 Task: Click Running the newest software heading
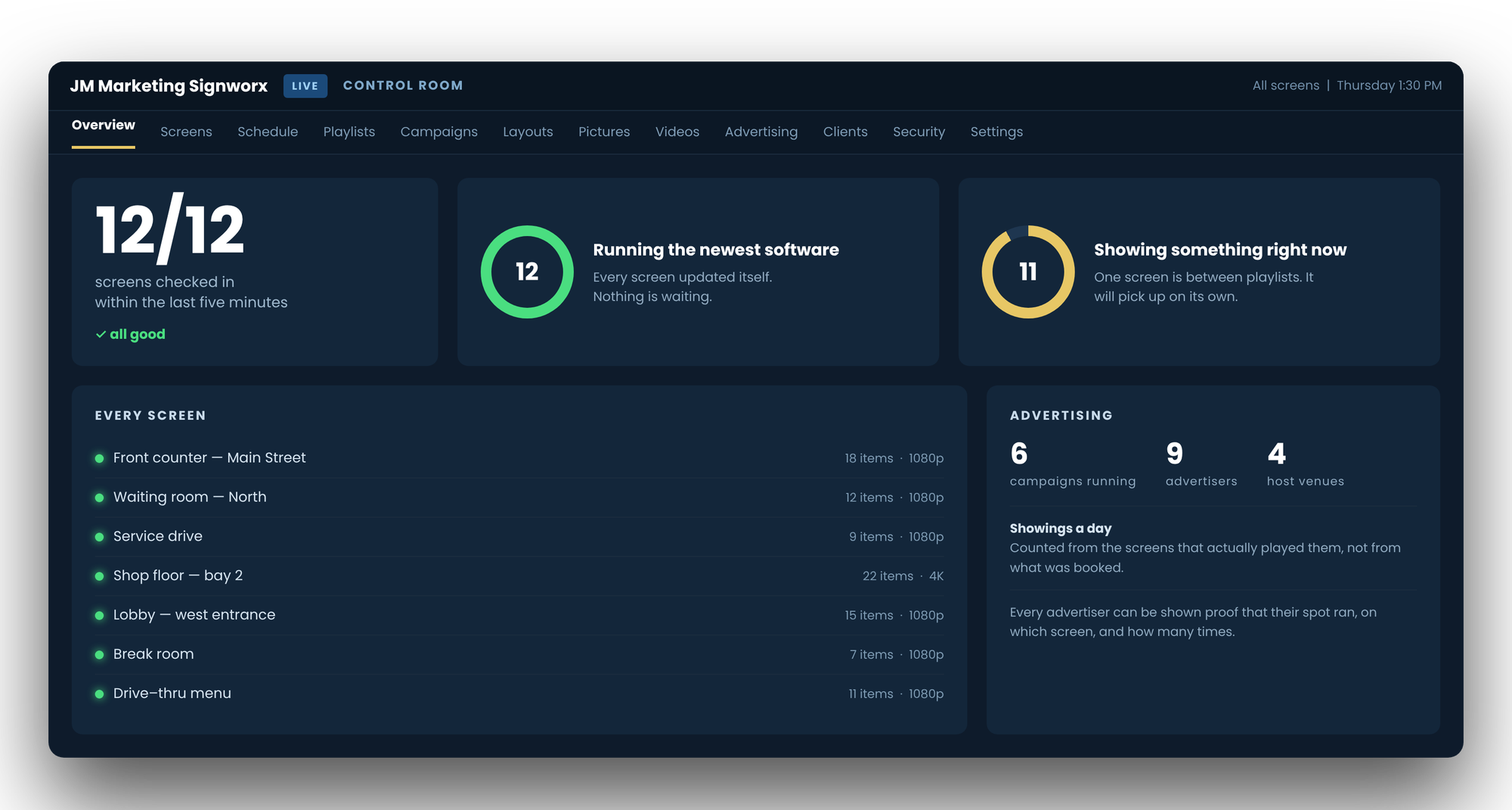tap(716, 250)
